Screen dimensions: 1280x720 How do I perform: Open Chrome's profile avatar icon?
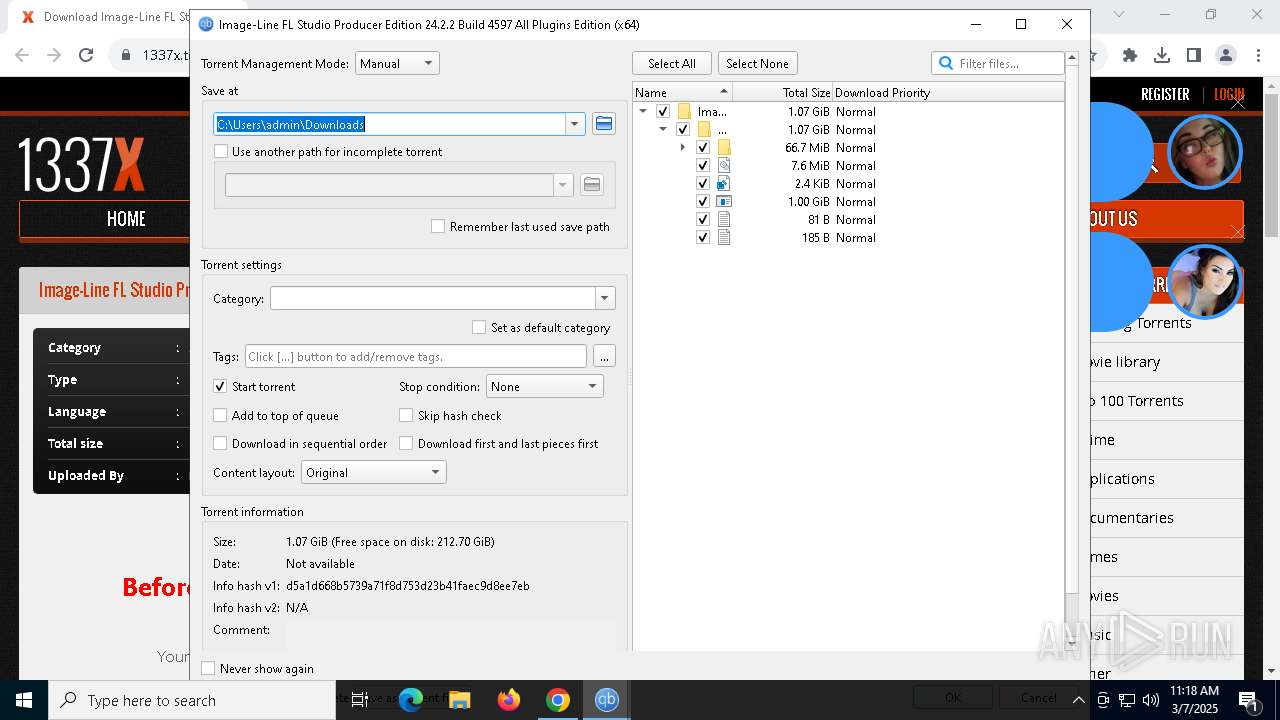coord(1226,55)
